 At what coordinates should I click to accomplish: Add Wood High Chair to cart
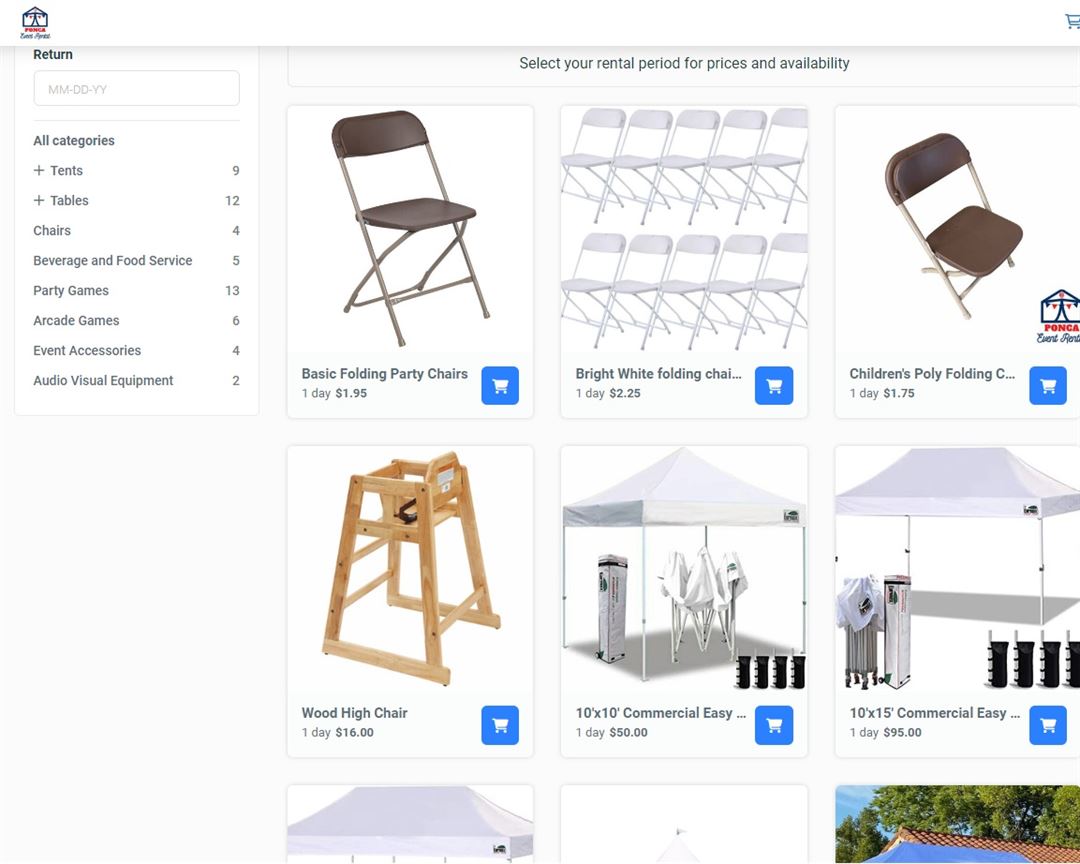coord(500,725)
